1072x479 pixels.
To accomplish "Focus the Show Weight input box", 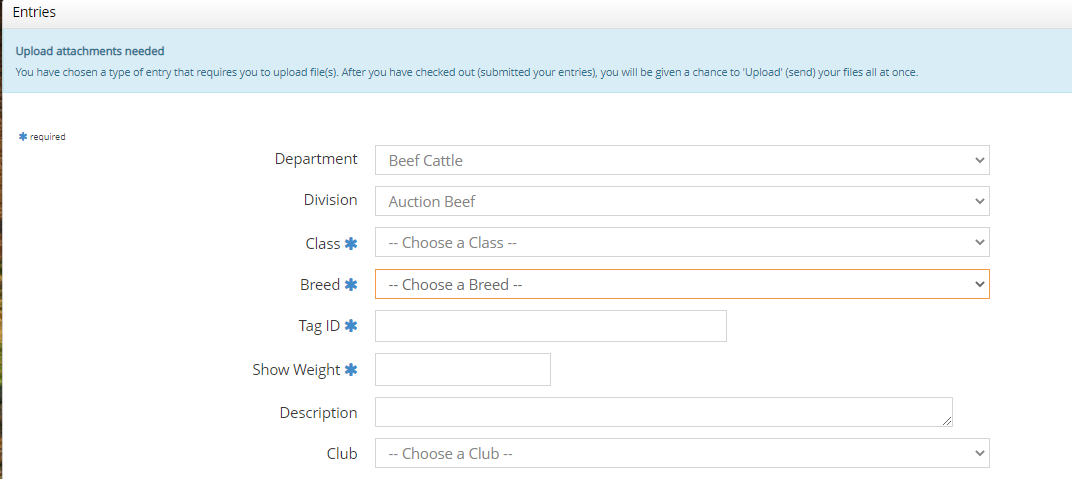I will click(463, 369).
